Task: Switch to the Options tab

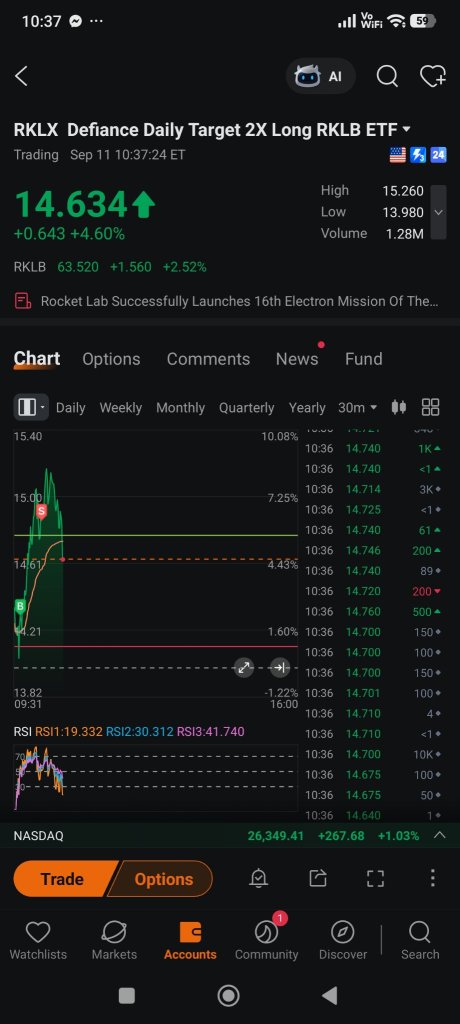Action: tap(111, 359)
